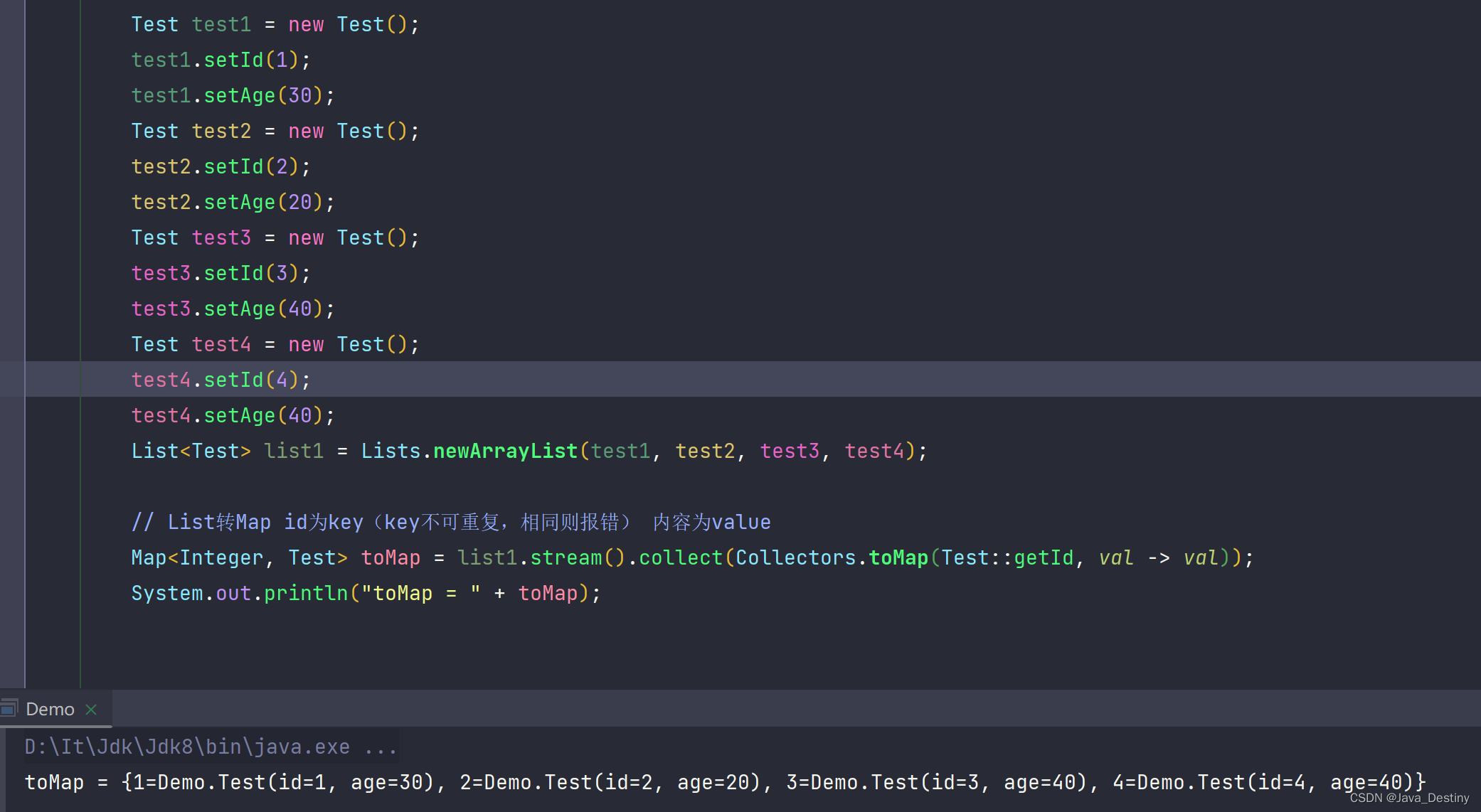Click the test4.setAge(40) statement
Screen dimensions: 1481x812
coord(232,415)
